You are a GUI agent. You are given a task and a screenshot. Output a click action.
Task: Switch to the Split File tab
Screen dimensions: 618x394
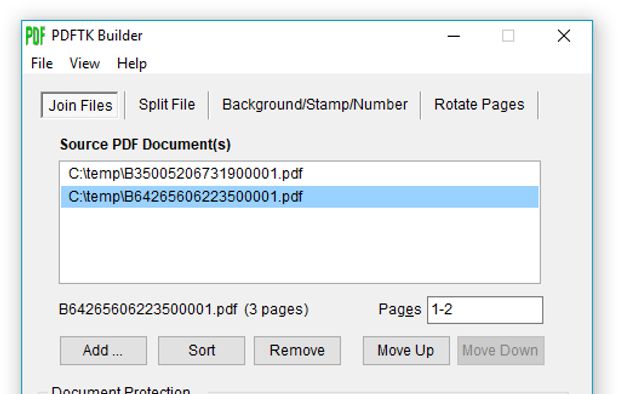pyautogui.click(x=167, y=105)
